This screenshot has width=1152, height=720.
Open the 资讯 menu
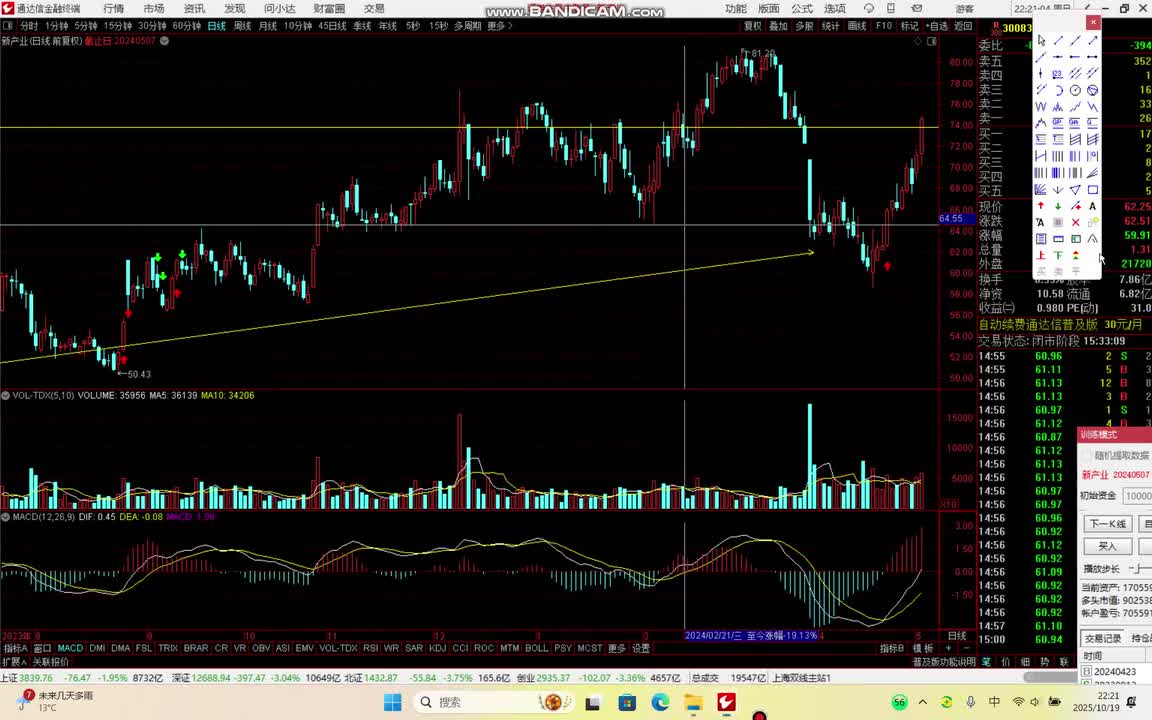(x=194, y=9)
